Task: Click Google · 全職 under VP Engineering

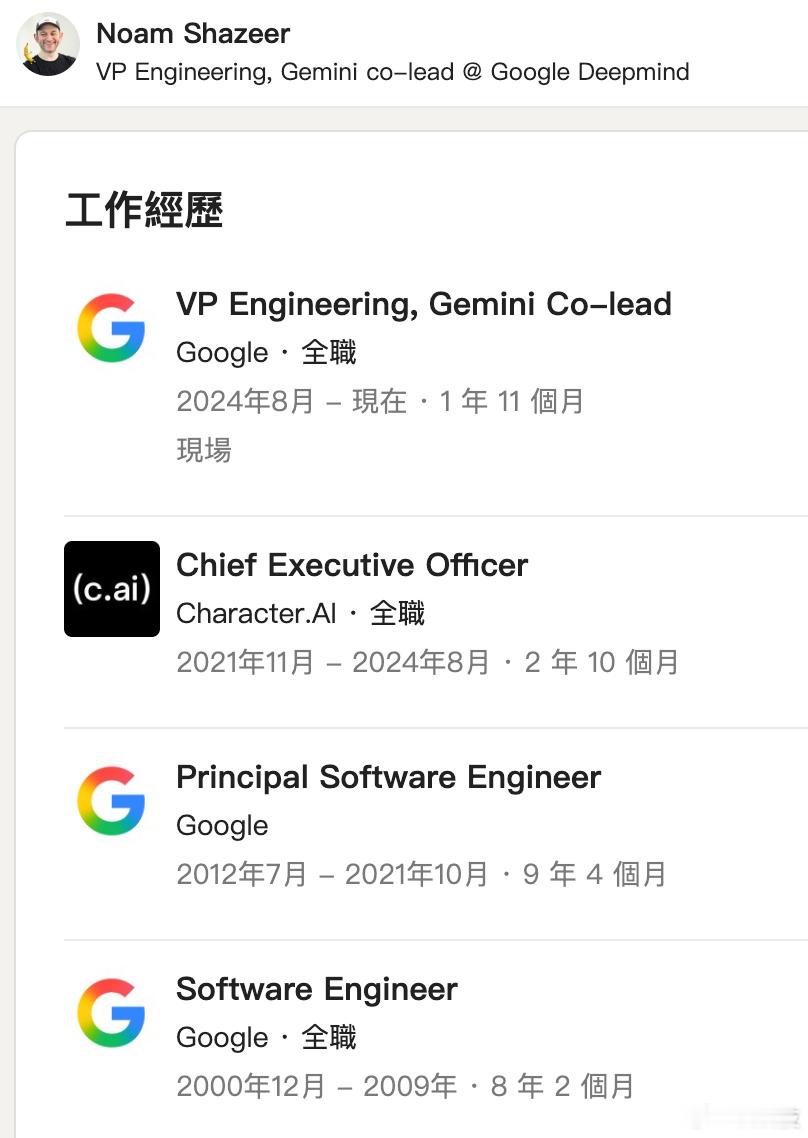Action: tap(266, 353)
